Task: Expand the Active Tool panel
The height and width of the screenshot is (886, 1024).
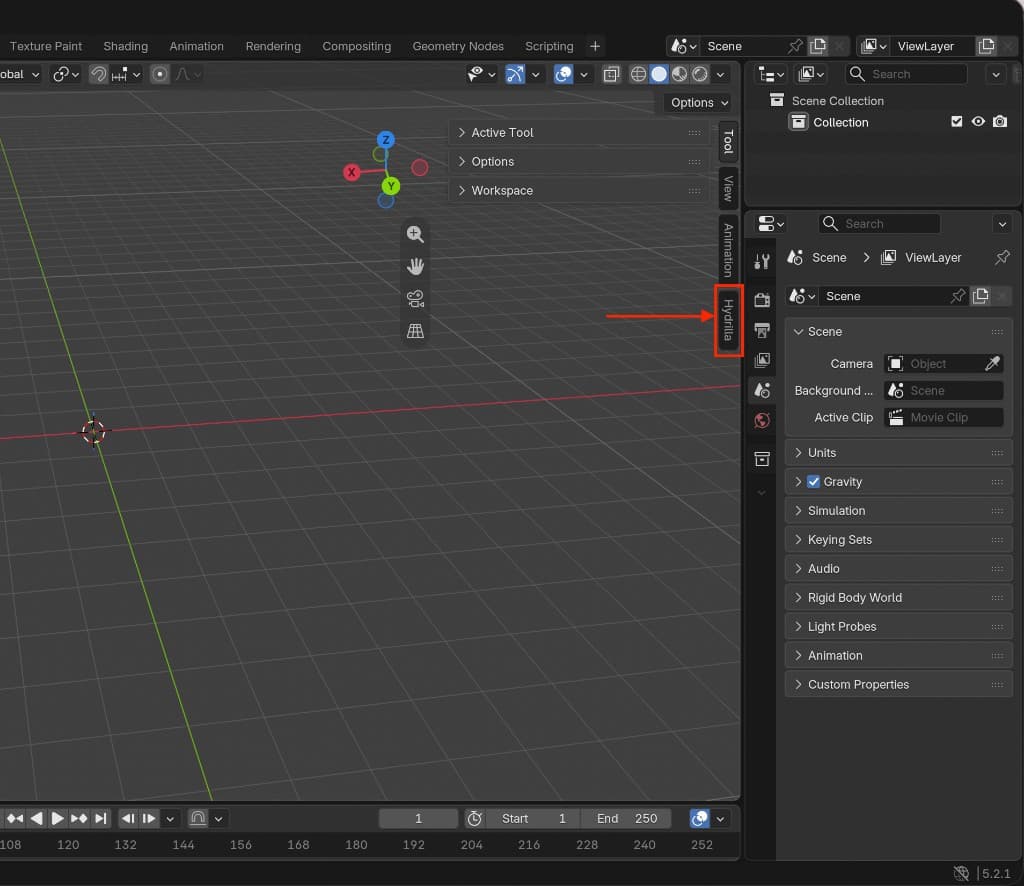Action: coord(580,133)
